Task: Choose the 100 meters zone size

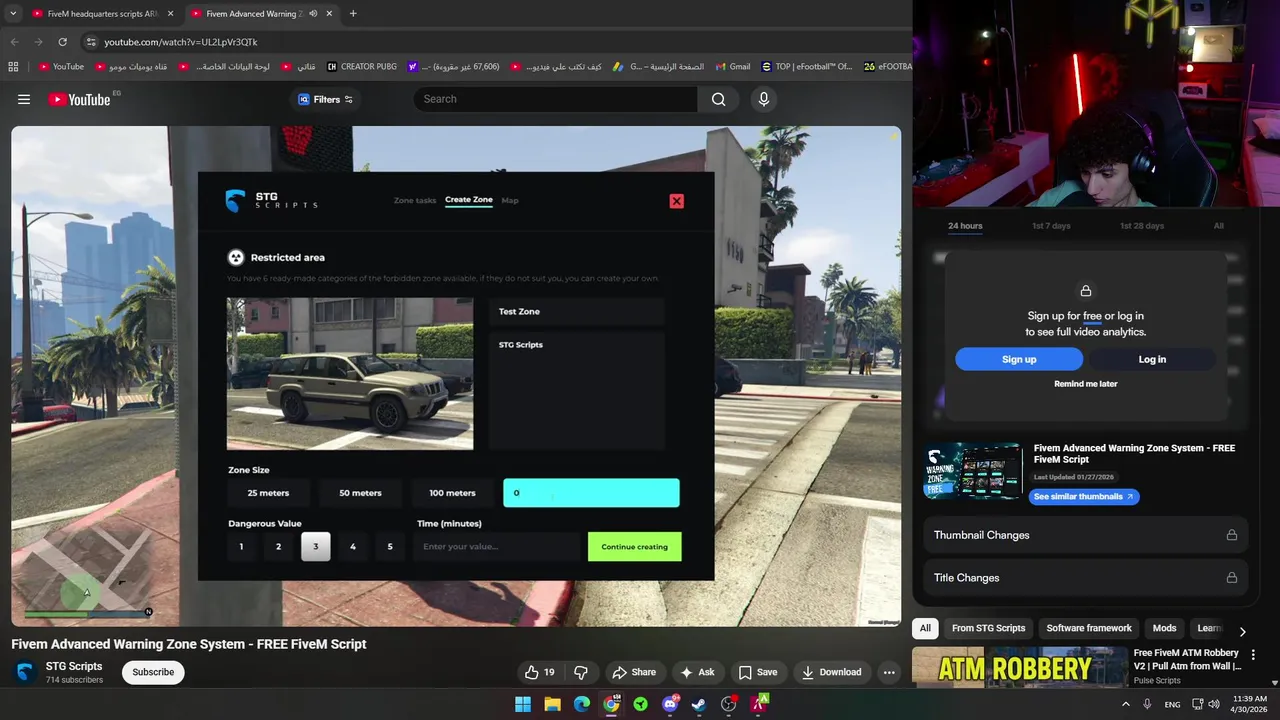Action: 452,493
